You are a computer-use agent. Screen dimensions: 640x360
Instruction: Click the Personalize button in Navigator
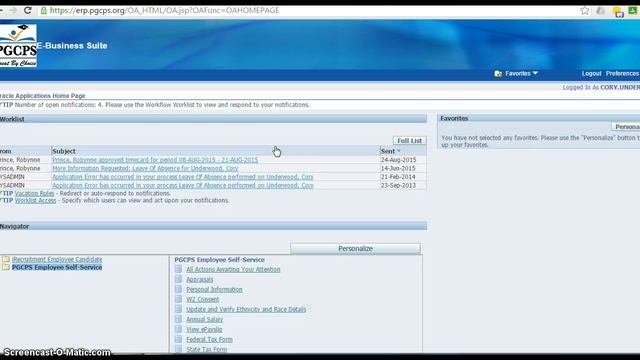[355, 249]
